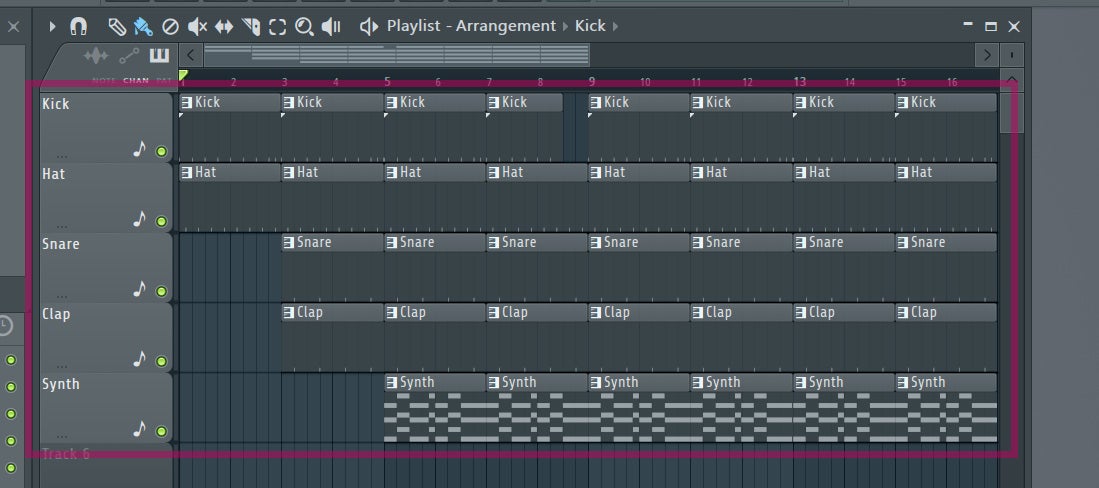Open clip menu of Hat clip at bar 3
1099x488 pixels.
pyautogui.click(x=289, y=172)
